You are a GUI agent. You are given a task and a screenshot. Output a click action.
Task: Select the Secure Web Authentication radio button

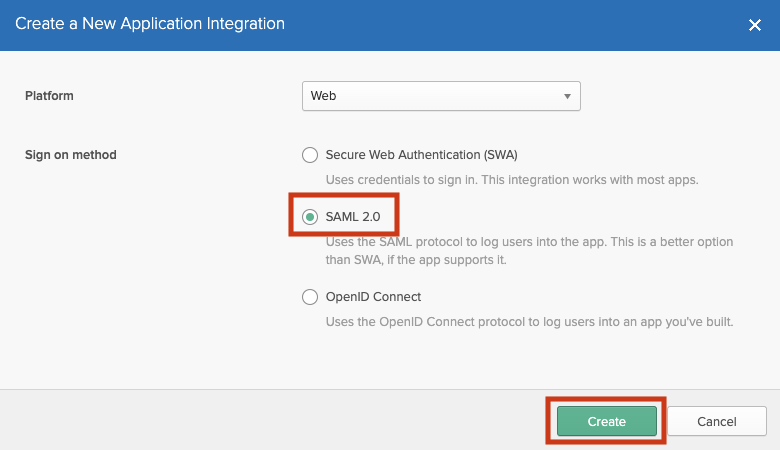click(x=310, y=155)
